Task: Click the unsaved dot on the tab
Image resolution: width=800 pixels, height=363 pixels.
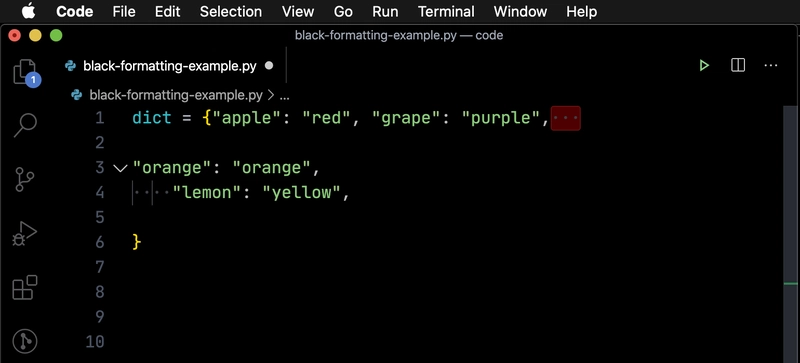Action: coord(269,65)
